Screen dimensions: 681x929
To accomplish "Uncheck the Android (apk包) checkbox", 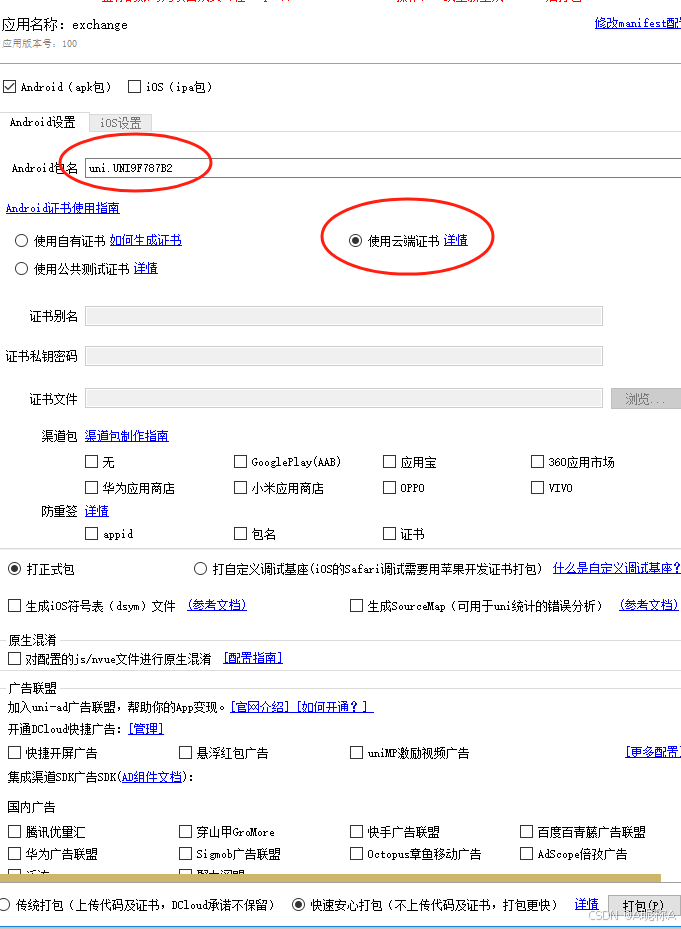I will tap(9, 87).
